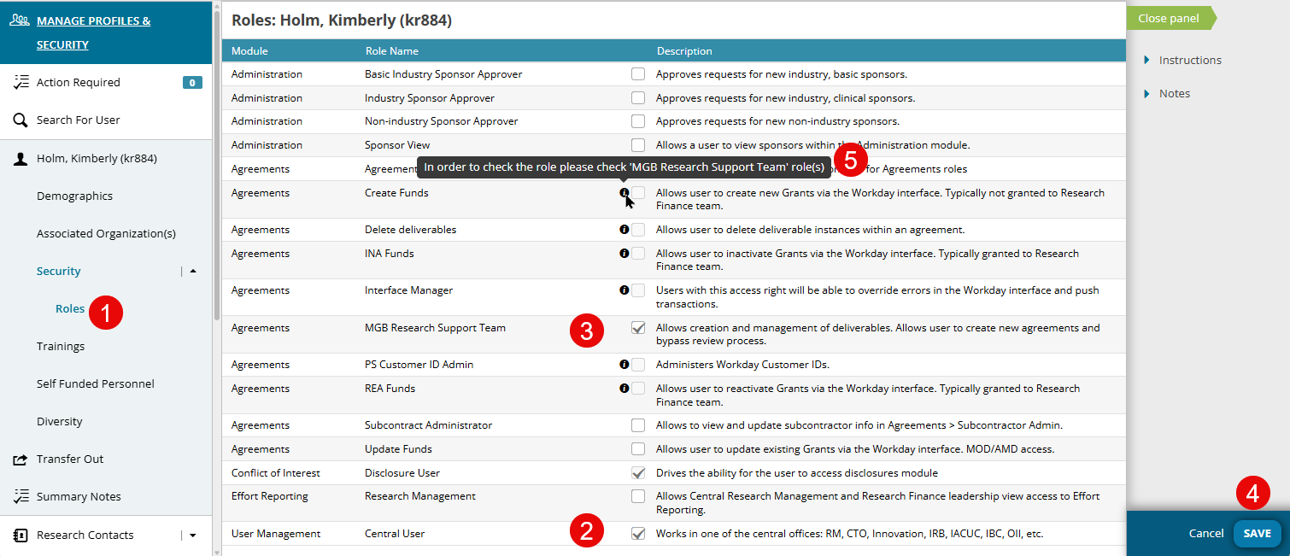Click the info icon beside PS Customer ID Admin
Image resolution: width=1290 pixels, height=556 pixels.
coord(624,364)
